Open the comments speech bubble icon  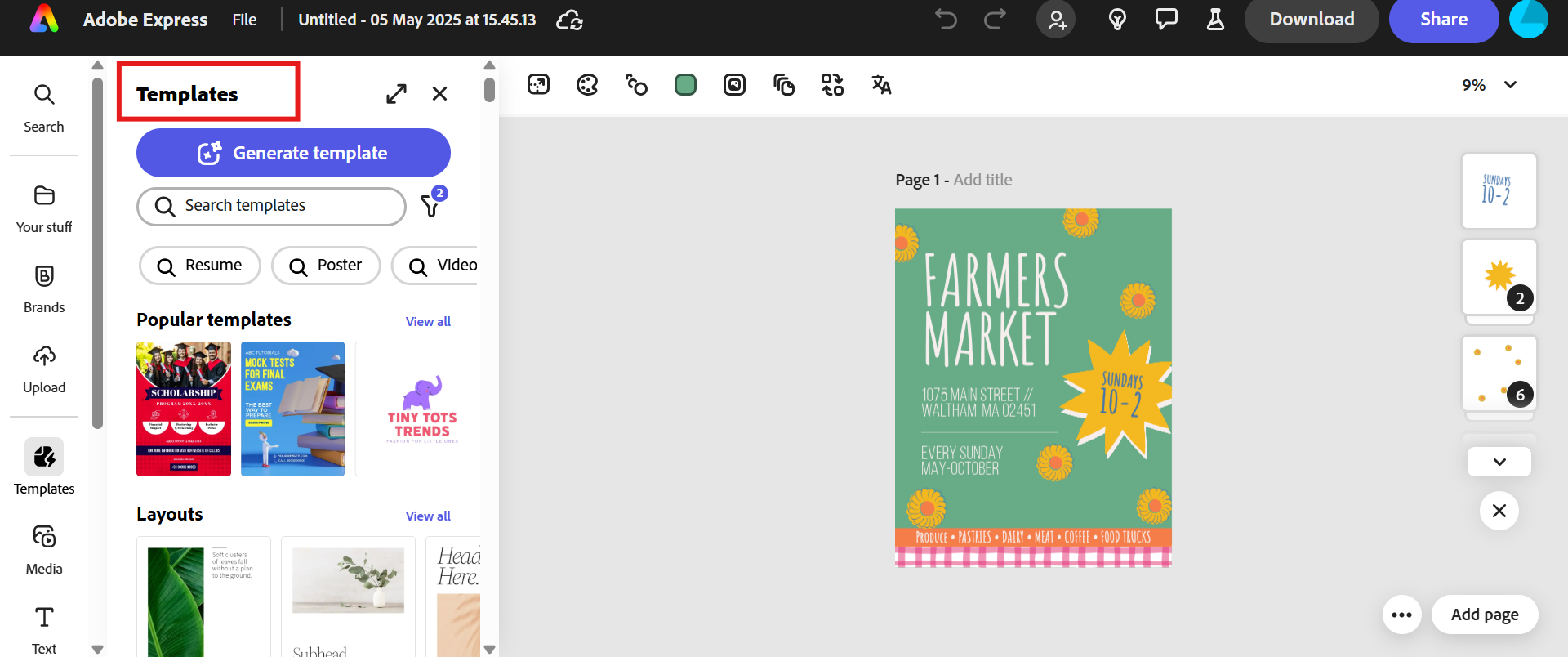1166,20
